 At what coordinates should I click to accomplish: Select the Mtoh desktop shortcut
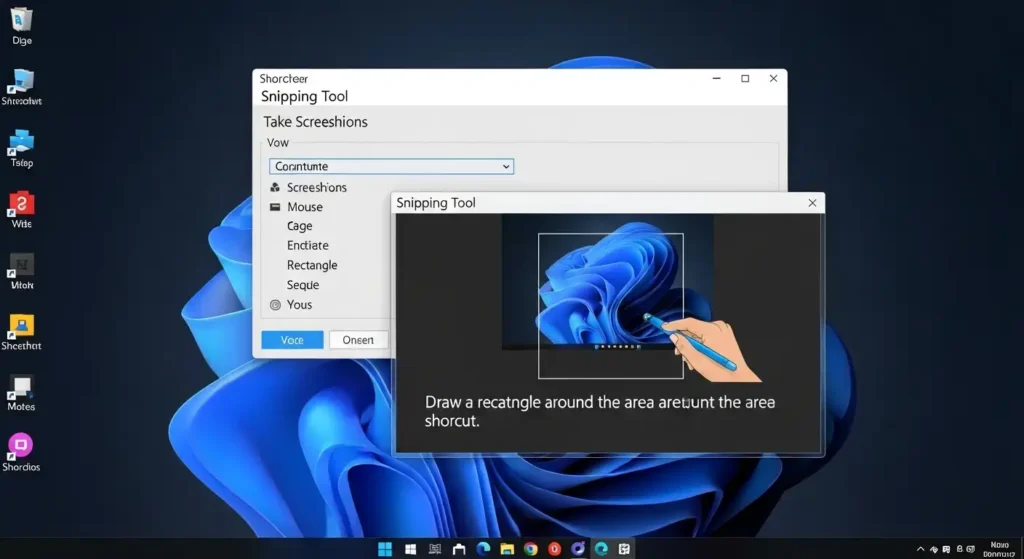point(22,271)
